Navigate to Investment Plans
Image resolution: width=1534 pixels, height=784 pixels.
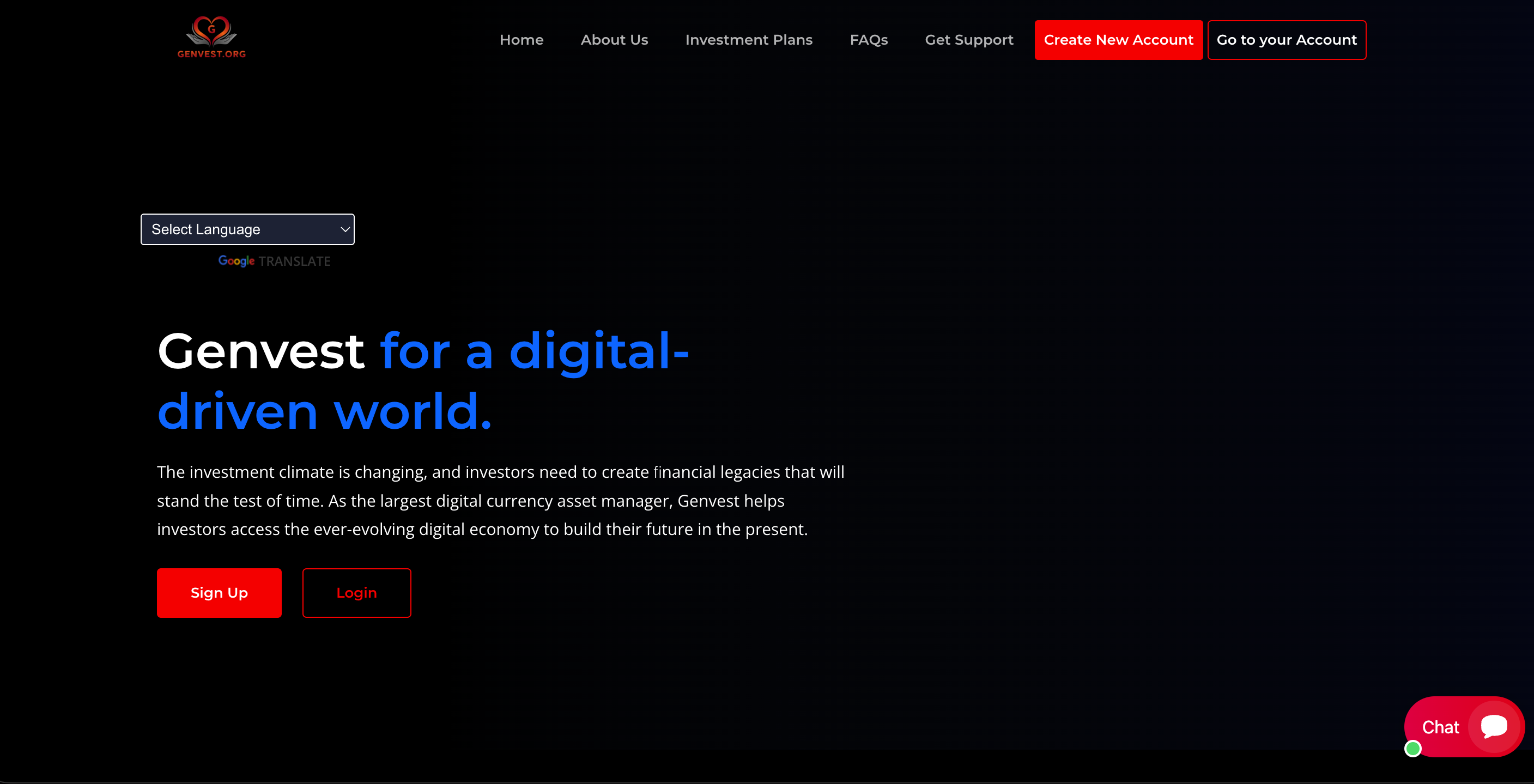(749, 40)
